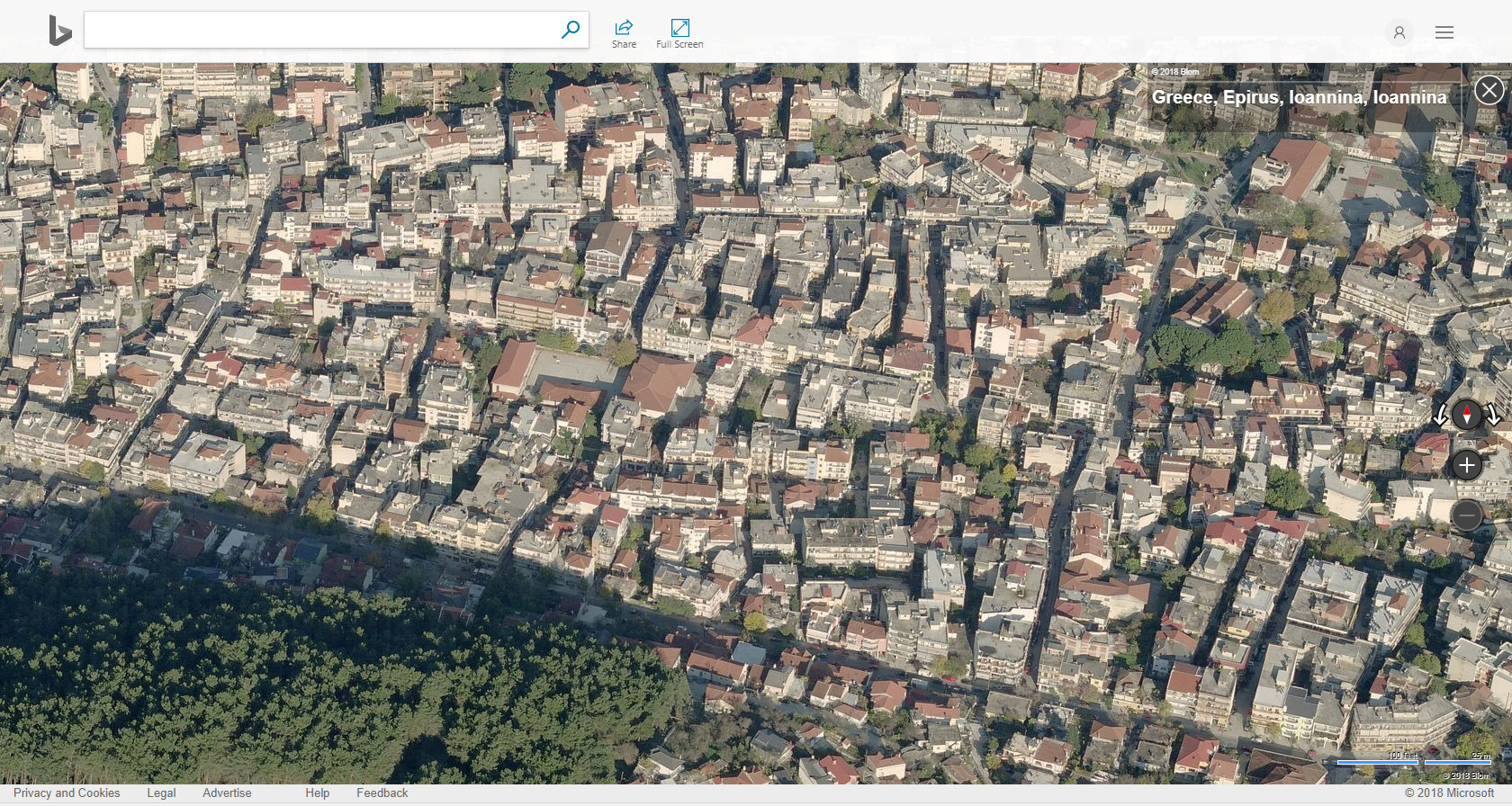
Task: Open the Advertise link
Action: tap(227, 793)
